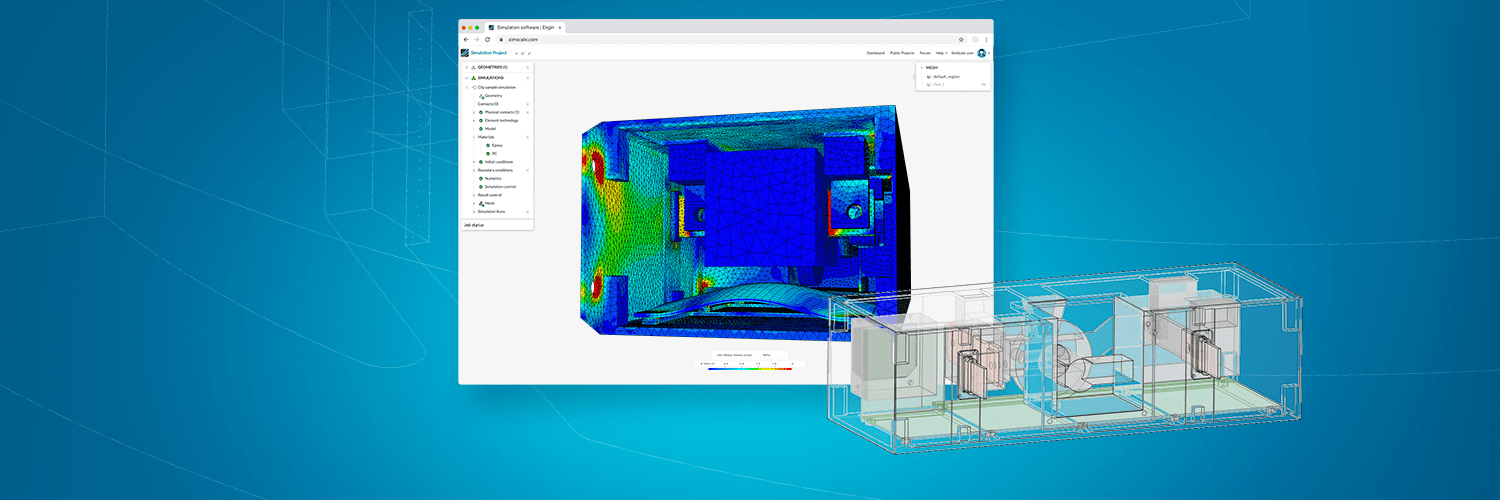Click the Mesh tree item icon

[481, 203]
